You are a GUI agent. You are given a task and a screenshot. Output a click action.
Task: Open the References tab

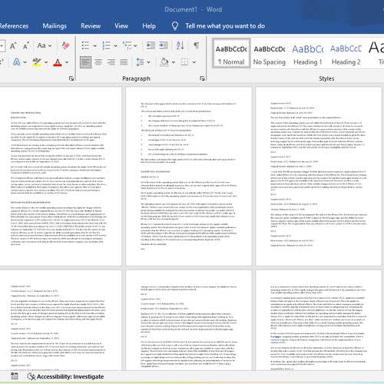pos(14,26)
